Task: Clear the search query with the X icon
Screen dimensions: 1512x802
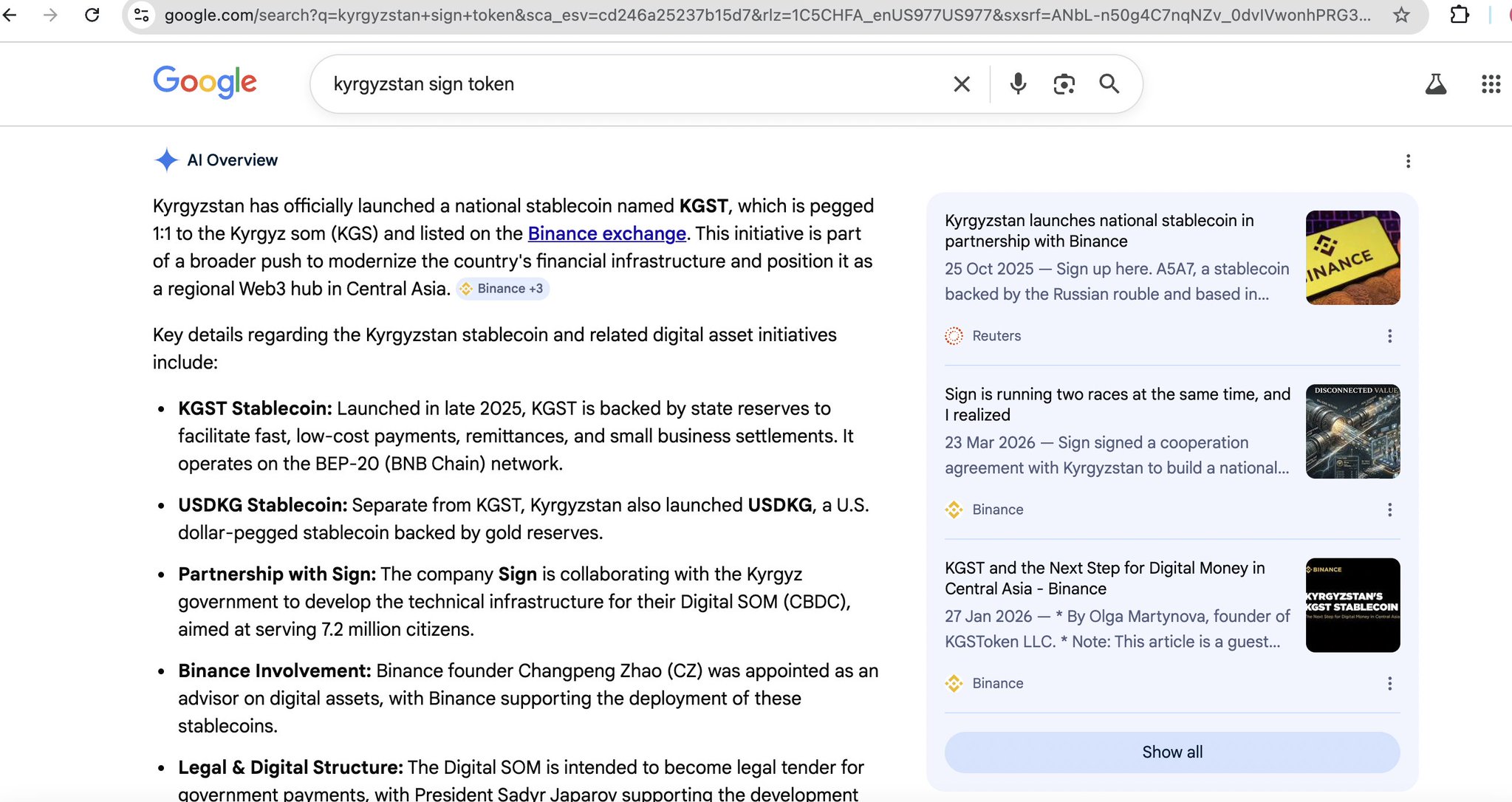Action: 961,84
